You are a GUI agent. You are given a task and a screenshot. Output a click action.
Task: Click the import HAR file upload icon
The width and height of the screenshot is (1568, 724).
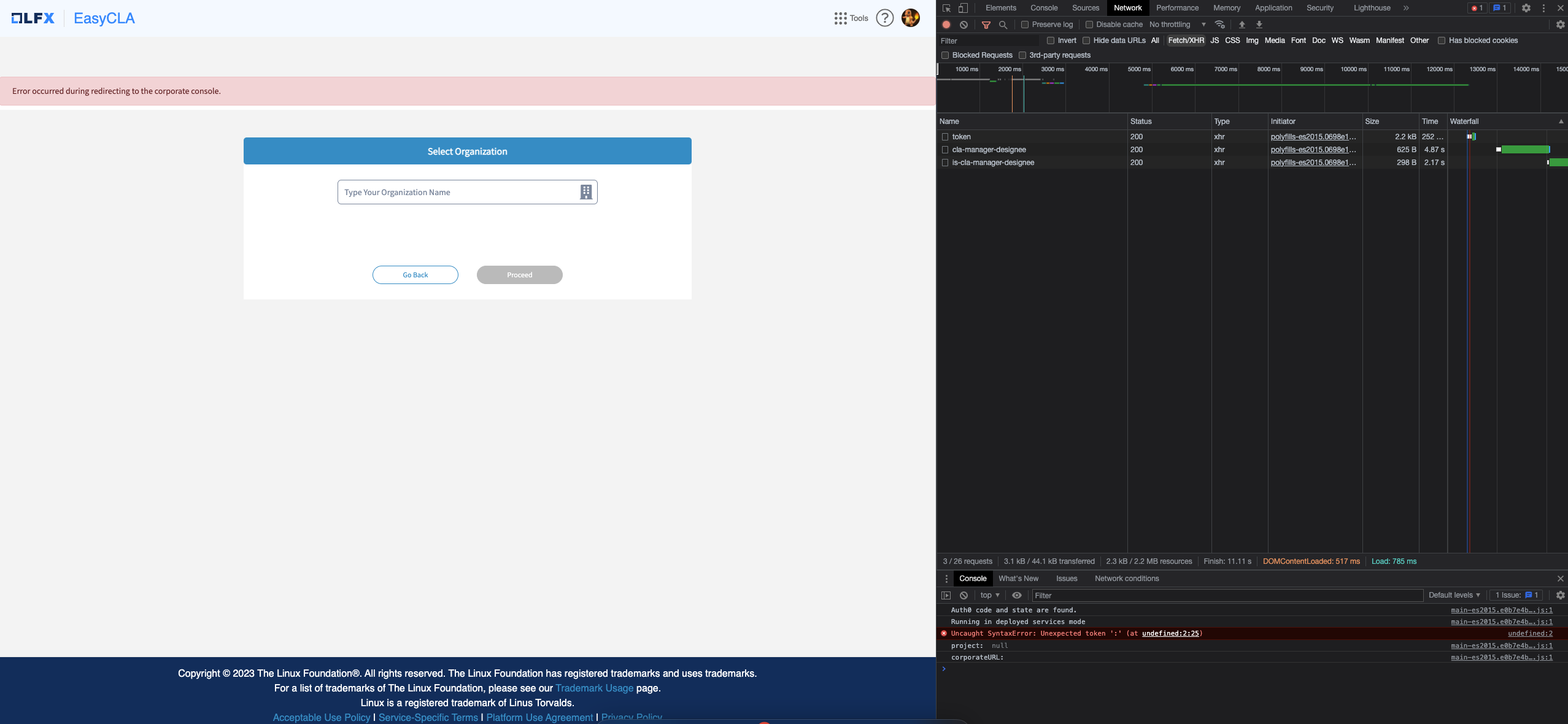[x=1242, y=25]
